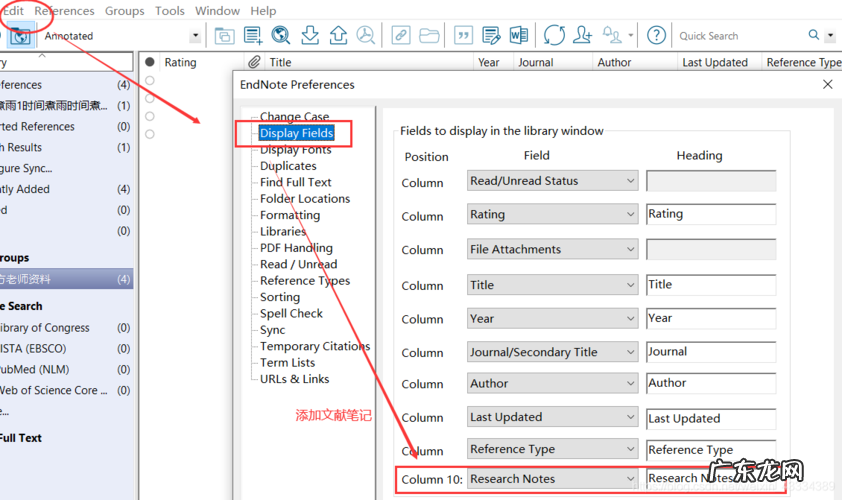Click the Word document toolbar icon

click(x=518, y=36)
